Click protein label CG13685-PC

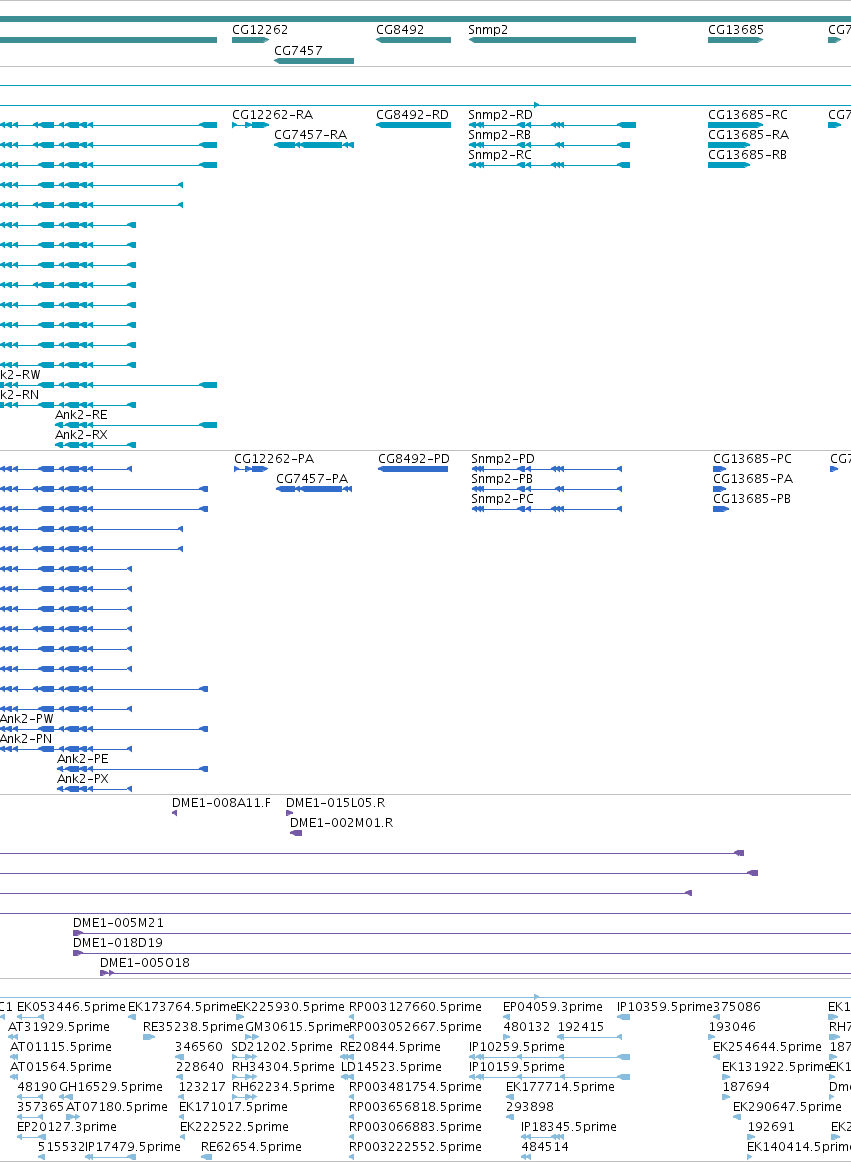coord(752,459)
